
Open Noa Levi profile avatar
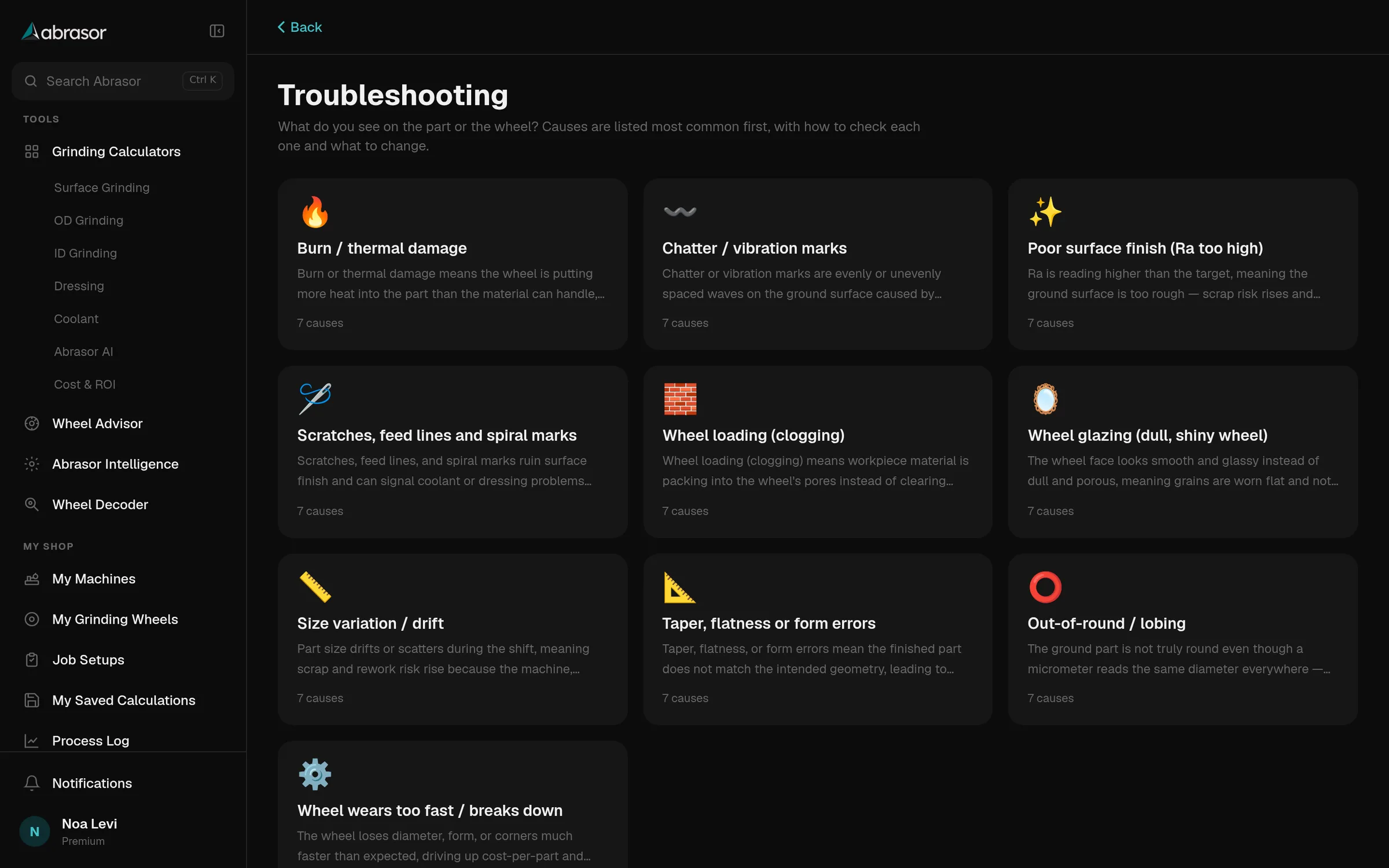[x=35, y=832]
